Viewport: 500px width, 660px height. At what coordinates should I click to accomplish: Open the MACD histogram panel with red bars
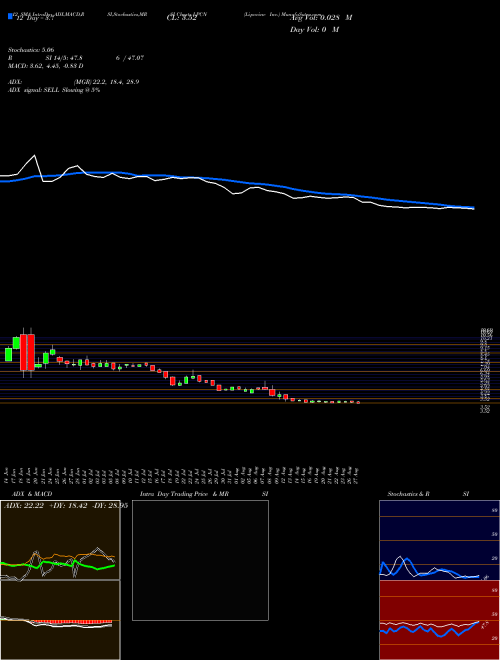coord(60,620)
